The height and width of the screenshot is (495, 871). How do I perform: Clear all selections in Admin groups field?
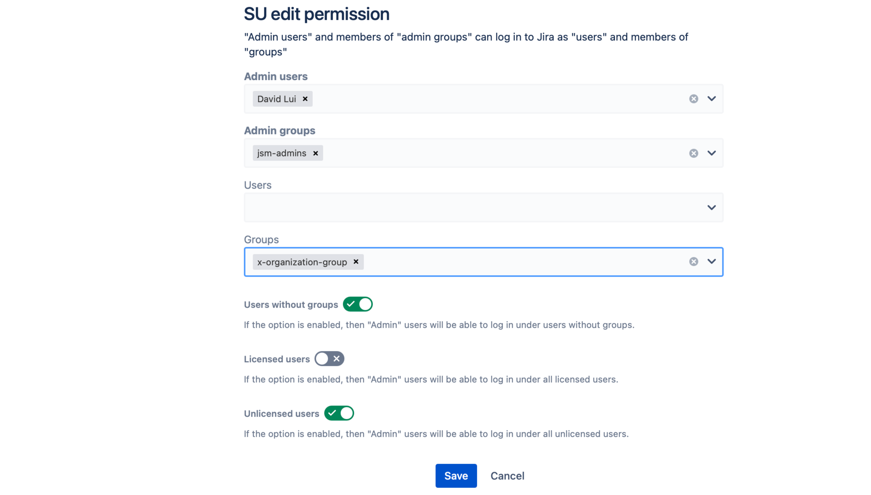tap(693, 153)
